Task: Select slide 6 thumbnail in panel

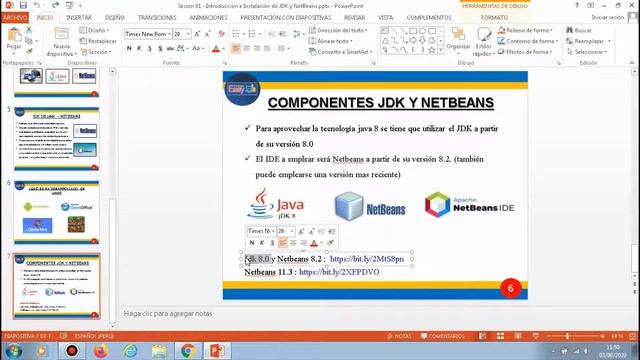Action: tap(57, 212)
